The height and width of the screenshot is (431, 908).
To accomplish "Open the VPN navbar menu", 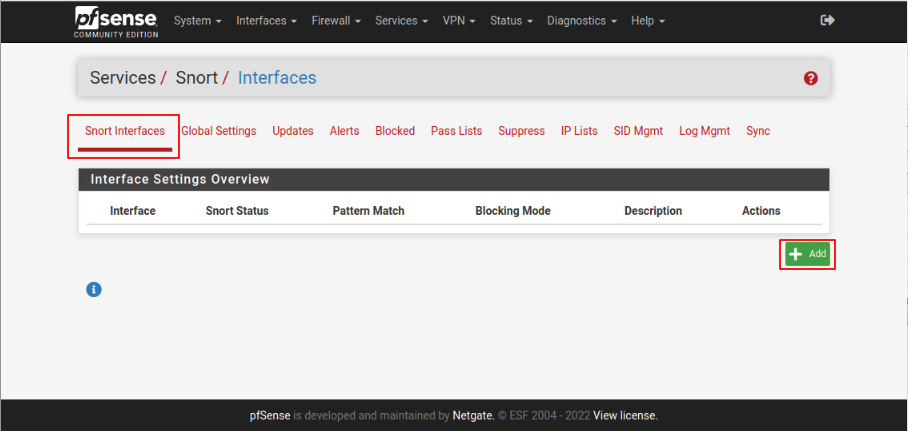I will coord(458,21).
